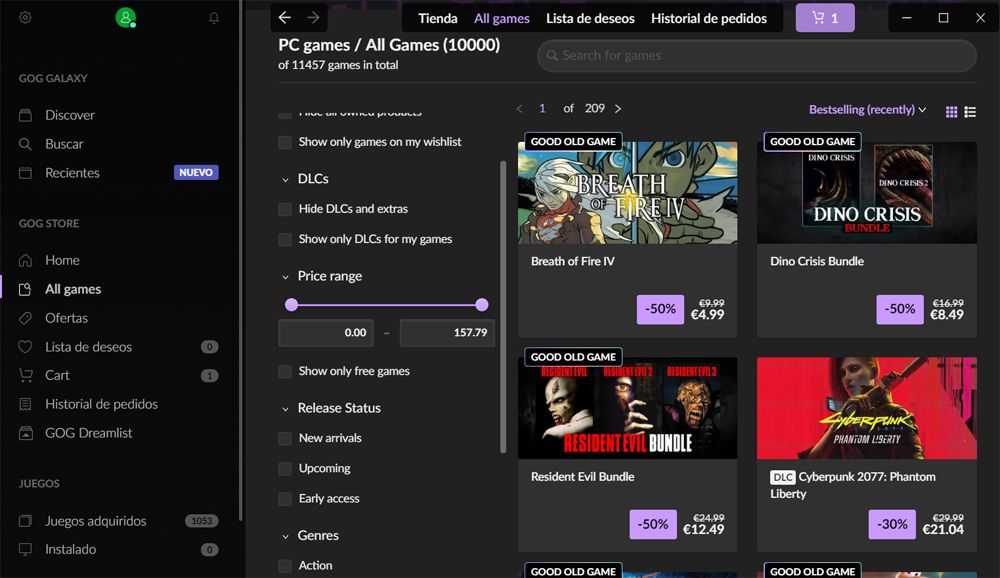Open Juegos adquiridos library
This screenshot has width=1000, height=578.
(96, 521)
